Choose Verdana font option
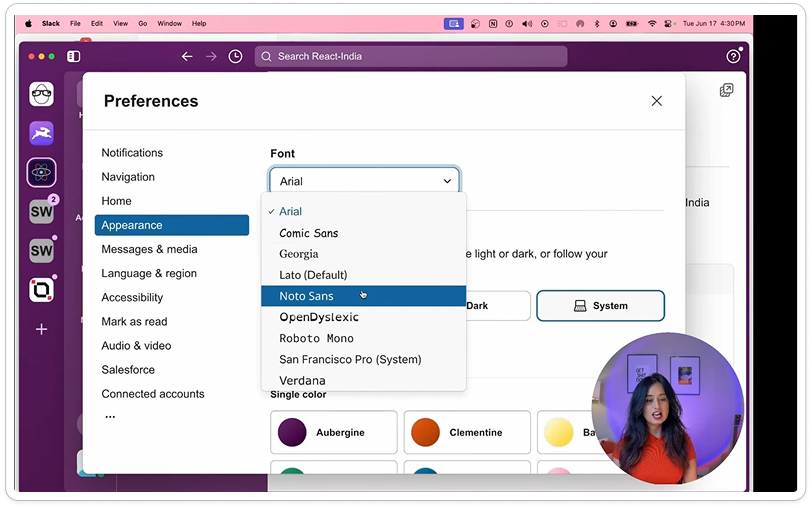The image size is (812, 508). tap(364, 381)
